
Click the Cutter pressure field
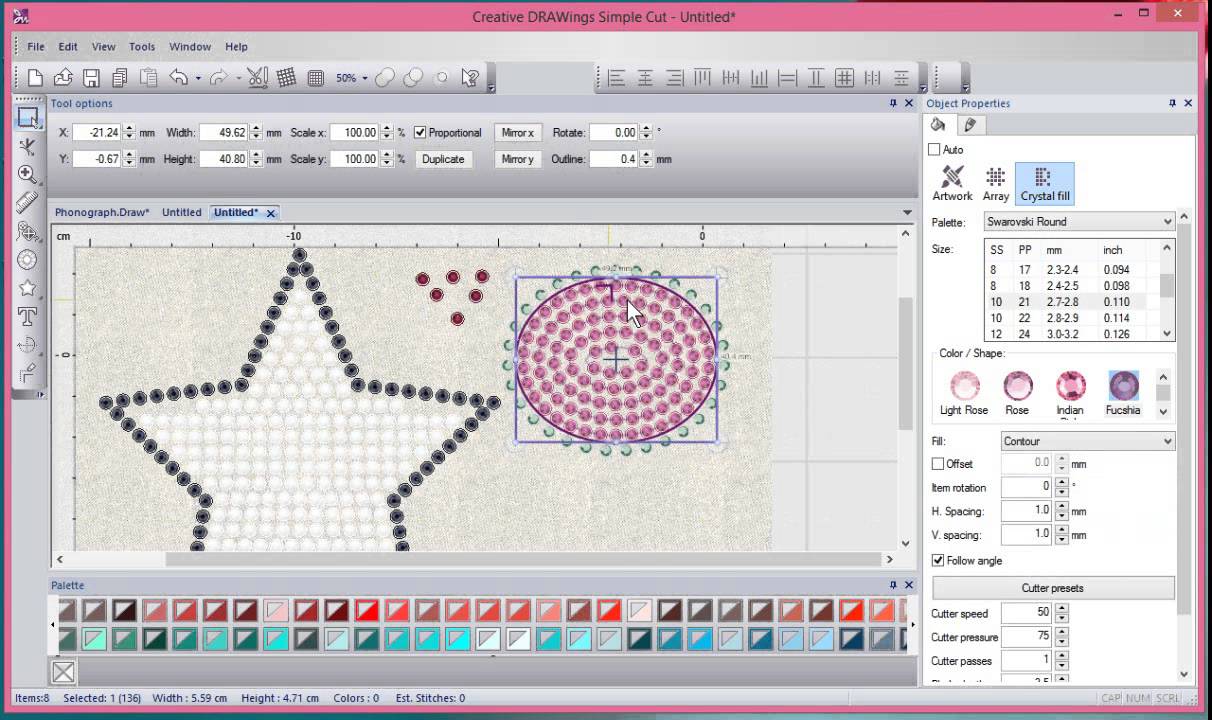coord(1026,637)
